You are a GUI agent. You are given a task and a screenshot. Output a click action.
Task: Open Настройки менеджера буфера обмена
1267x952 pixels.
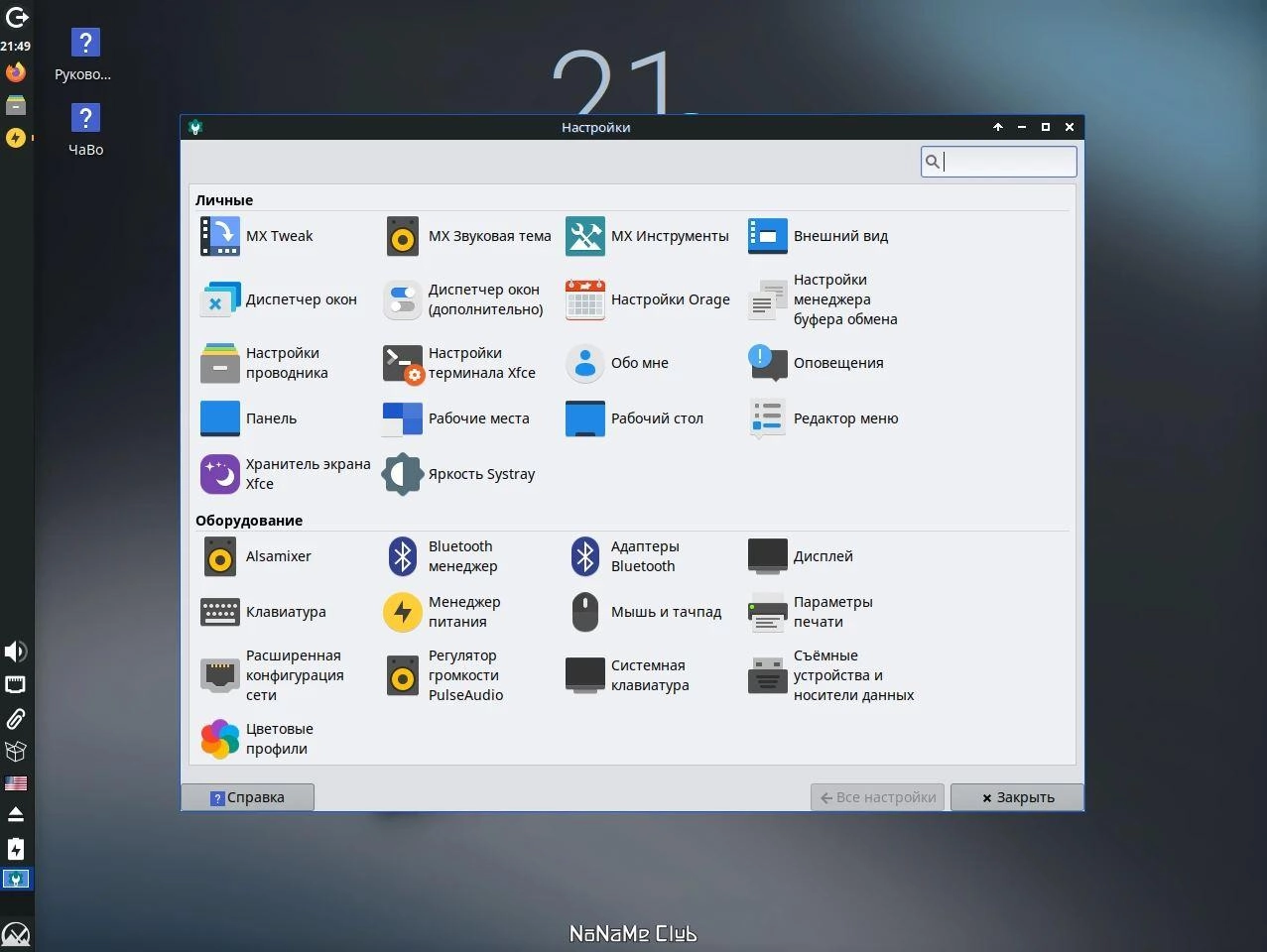click(824, 299)
